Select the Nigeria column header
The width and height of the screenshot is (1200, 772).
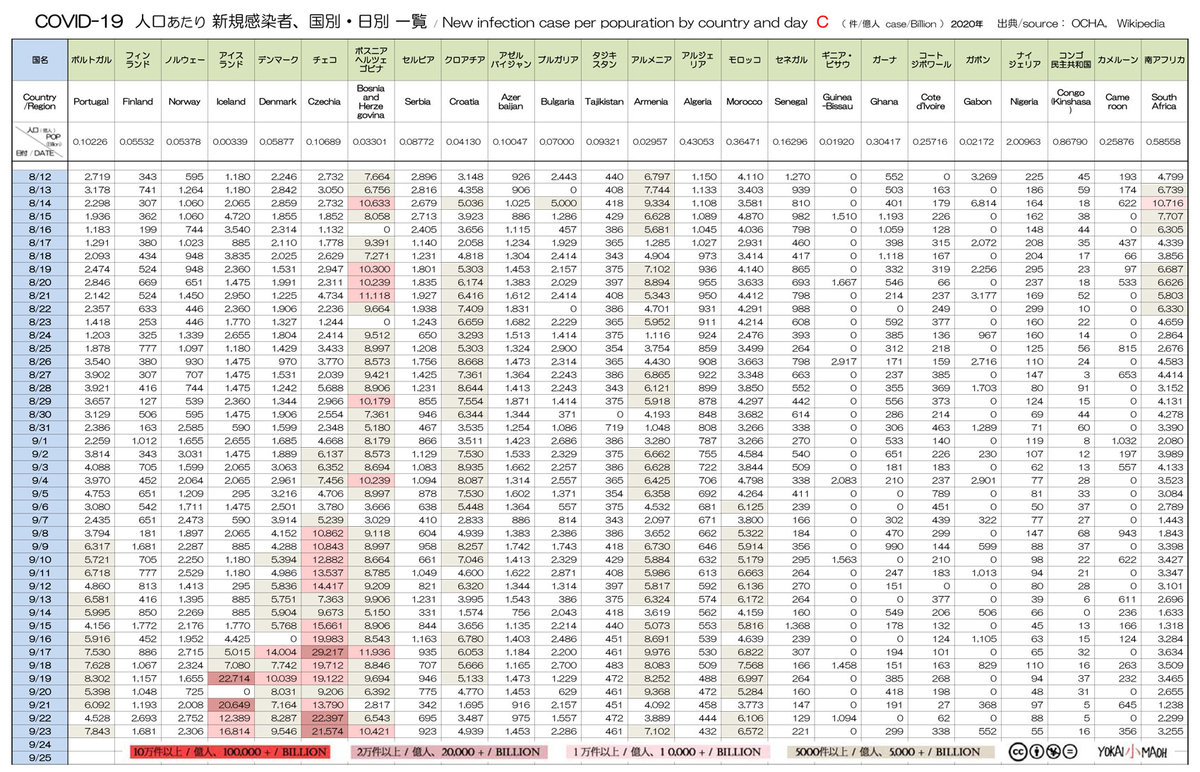tap(1024, 101)
